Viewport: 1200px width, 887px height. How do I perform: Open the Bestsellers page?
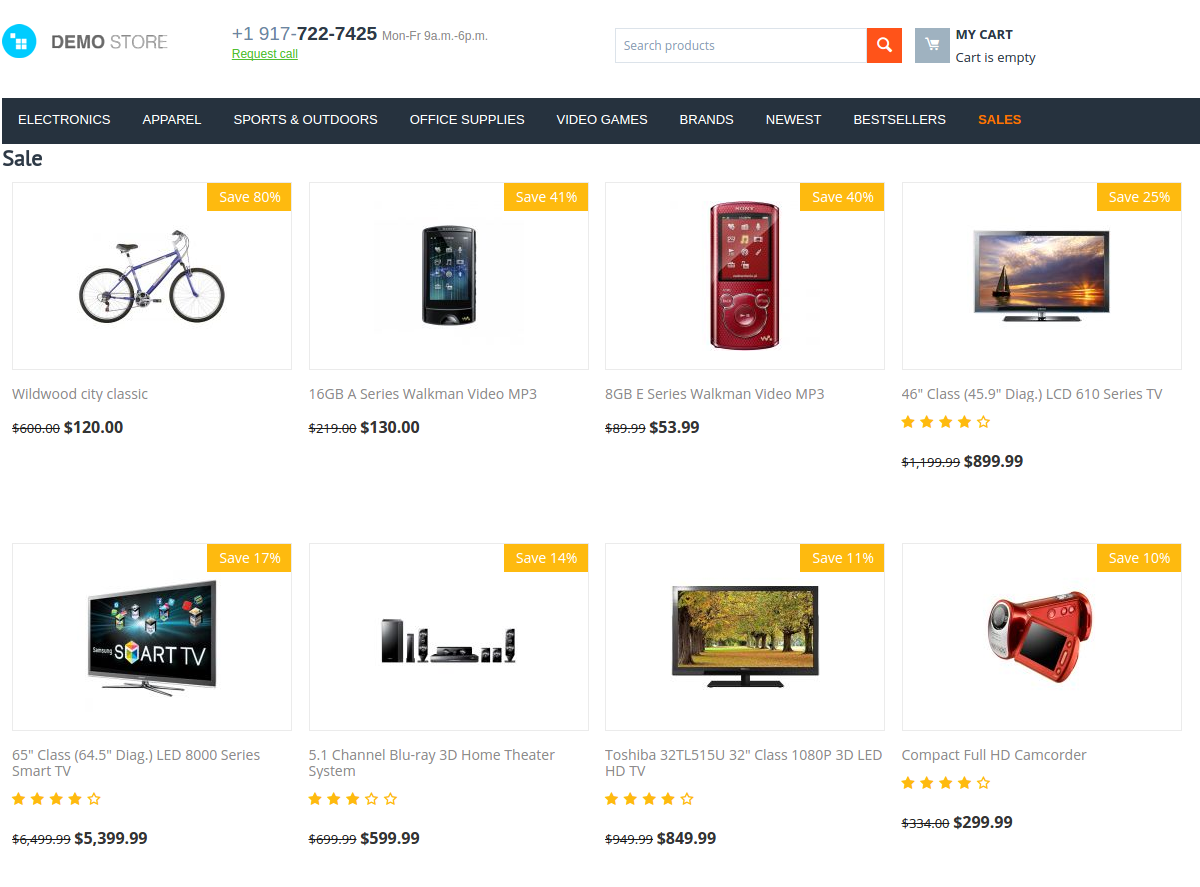click(x=899, y=120)
